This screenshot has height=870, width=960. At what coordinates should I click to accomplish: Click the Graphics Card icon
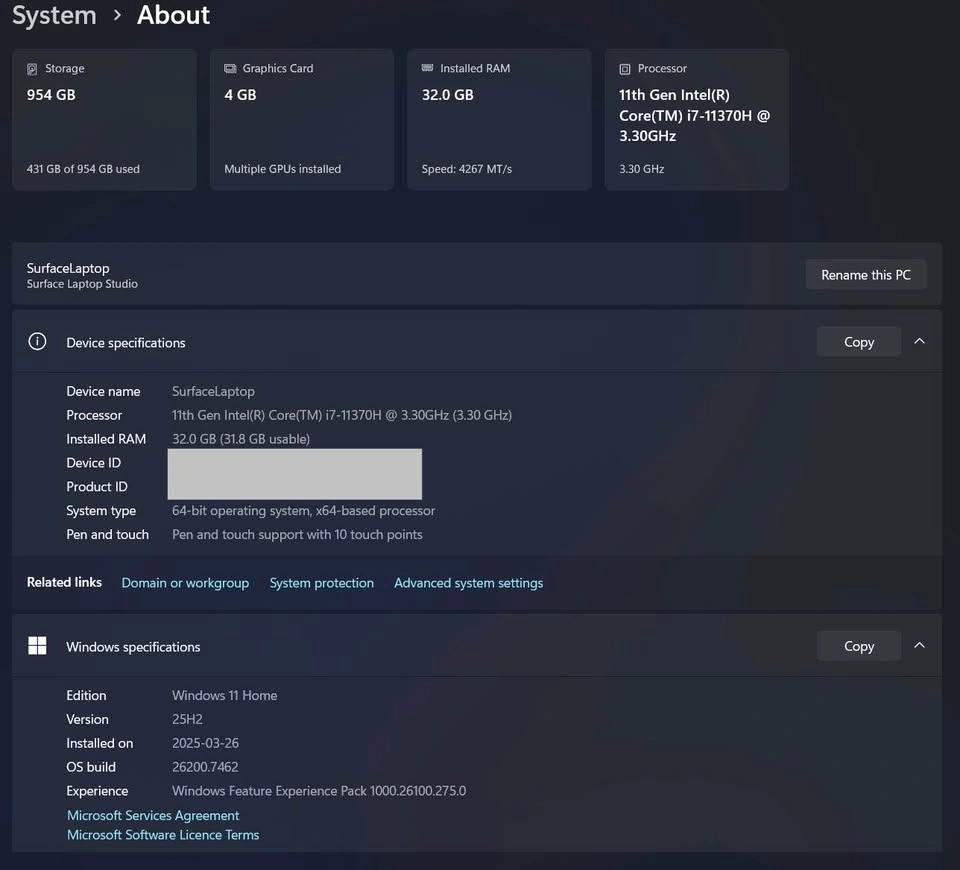tap(230, 69)
